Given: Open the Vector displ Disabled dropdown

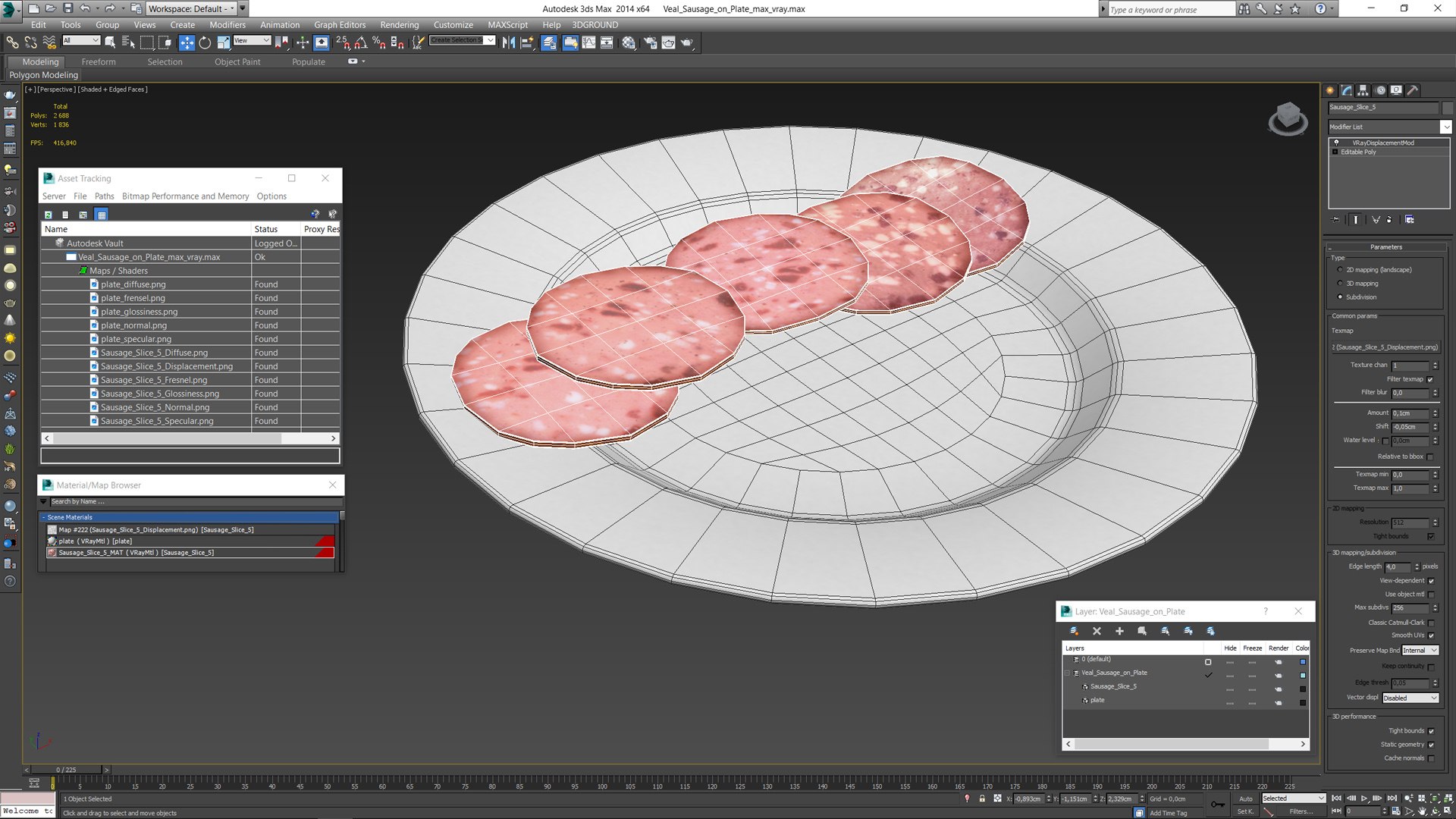Looking at the screenshot, I should click(1410, 698).
